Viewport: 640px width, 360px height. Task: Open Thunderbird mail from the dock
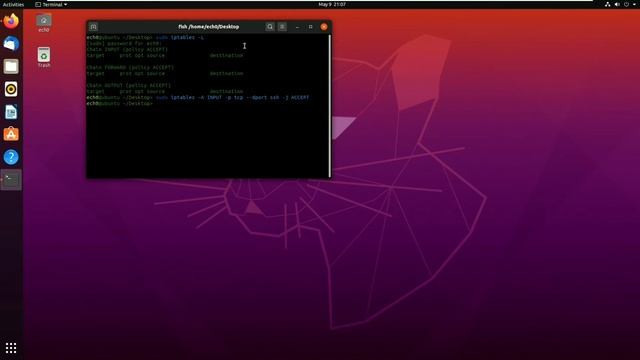11,44
